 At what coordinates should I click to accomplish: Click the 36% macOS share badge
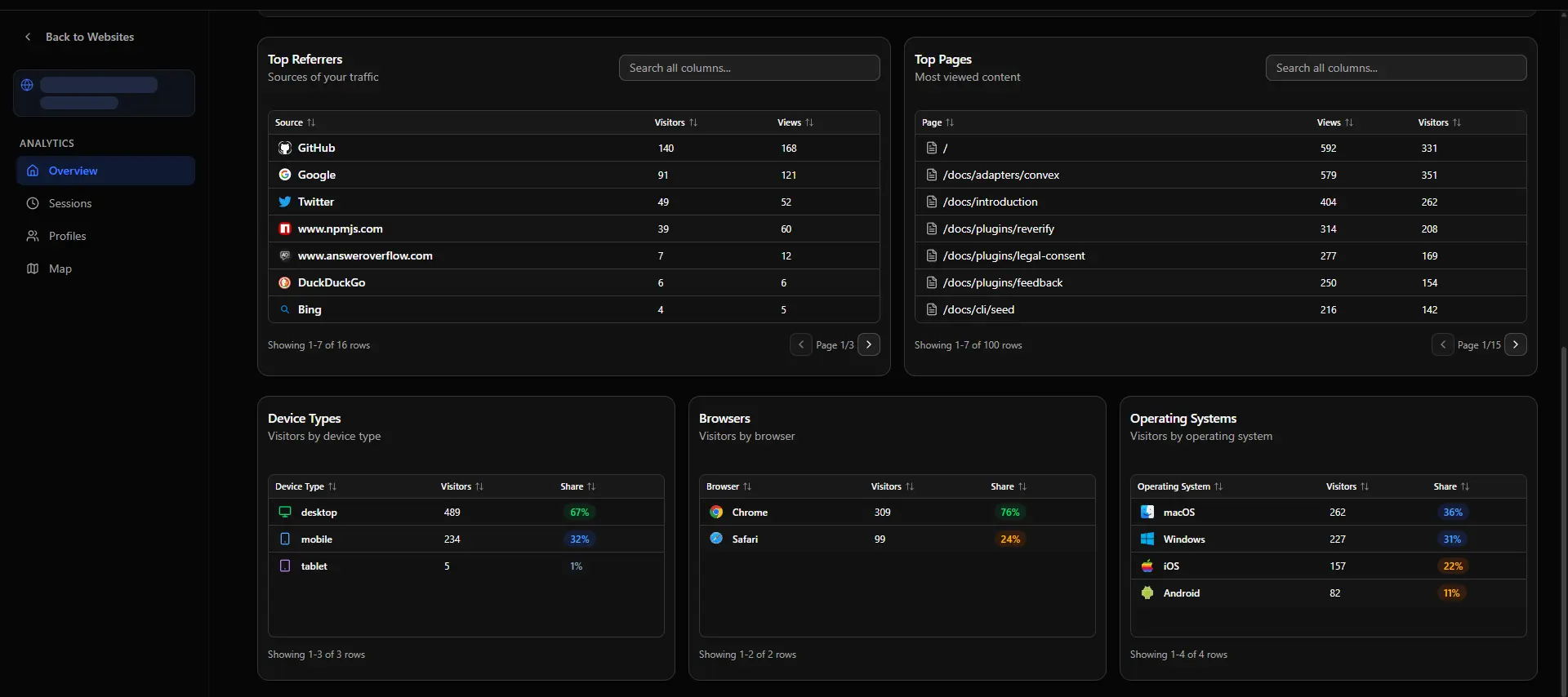[1453, 512]
